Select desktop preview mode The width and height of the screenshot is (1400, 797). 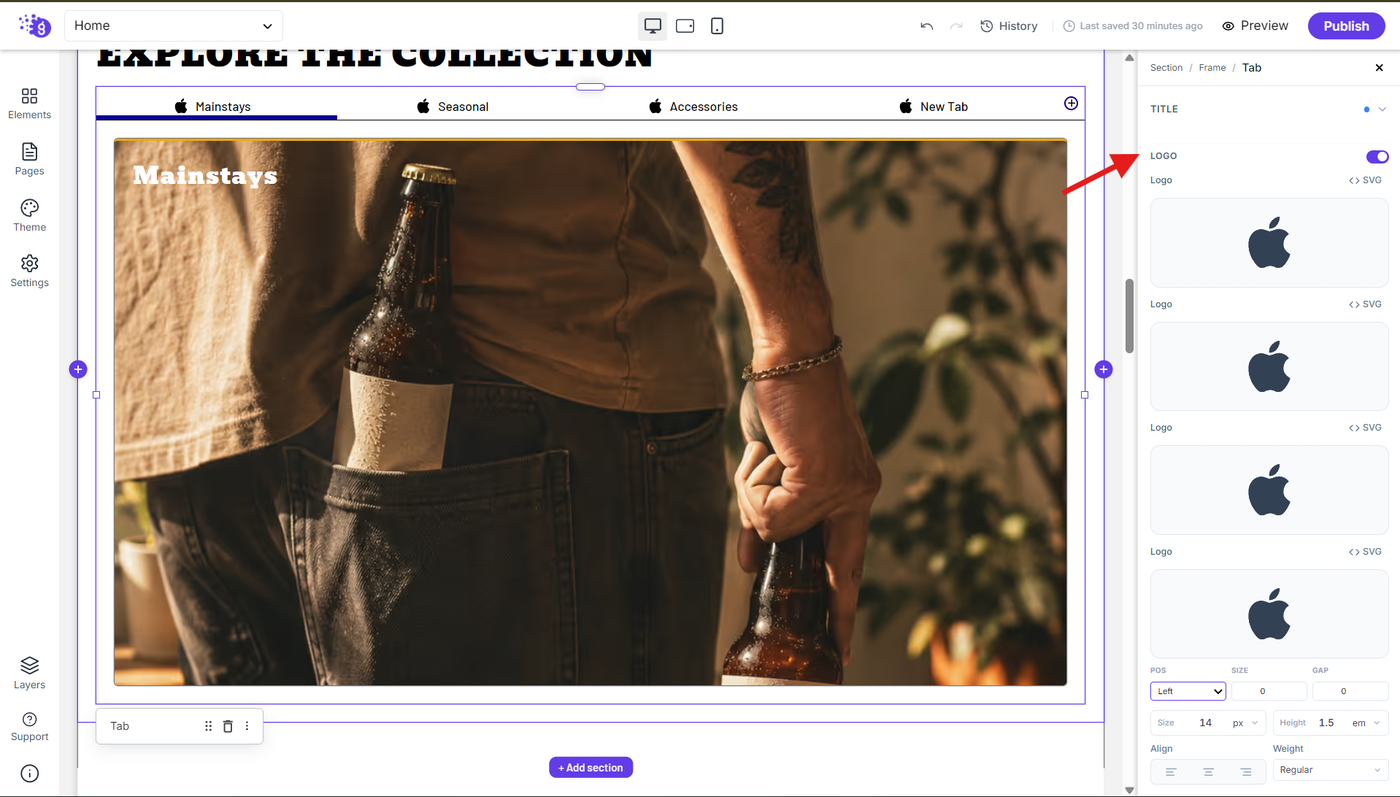pos(653,26)
